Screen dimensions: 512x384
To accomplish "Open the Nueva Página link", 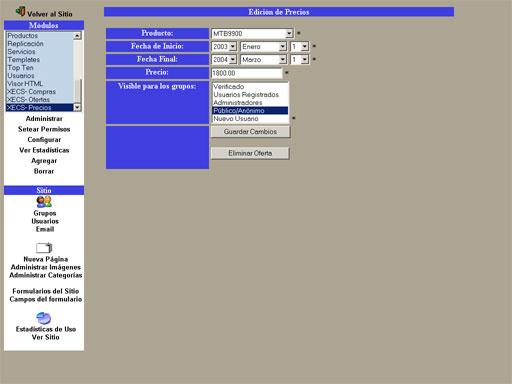I will [x=46, y=259].
